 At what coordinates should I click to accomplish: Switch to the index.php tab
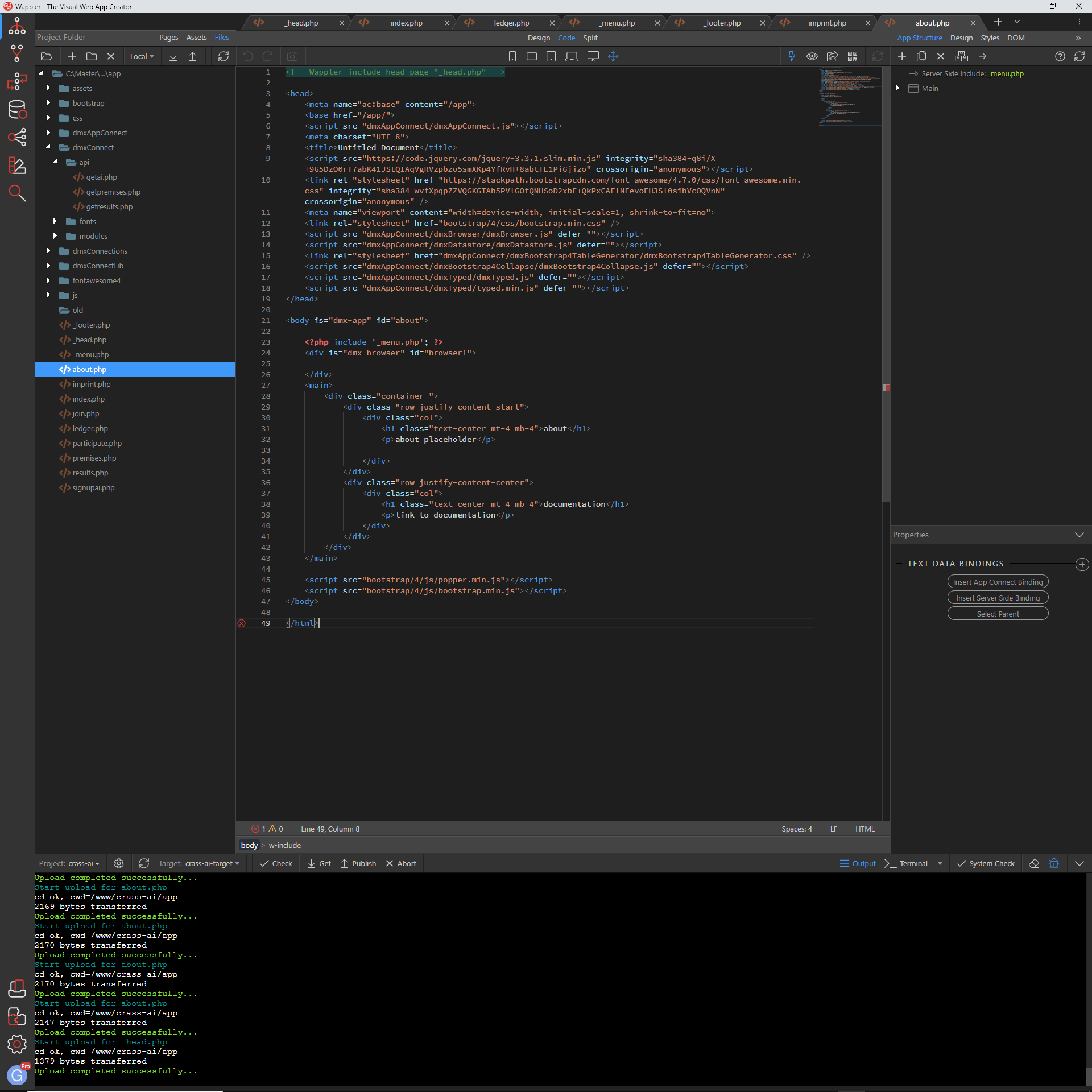pos(406,23)
